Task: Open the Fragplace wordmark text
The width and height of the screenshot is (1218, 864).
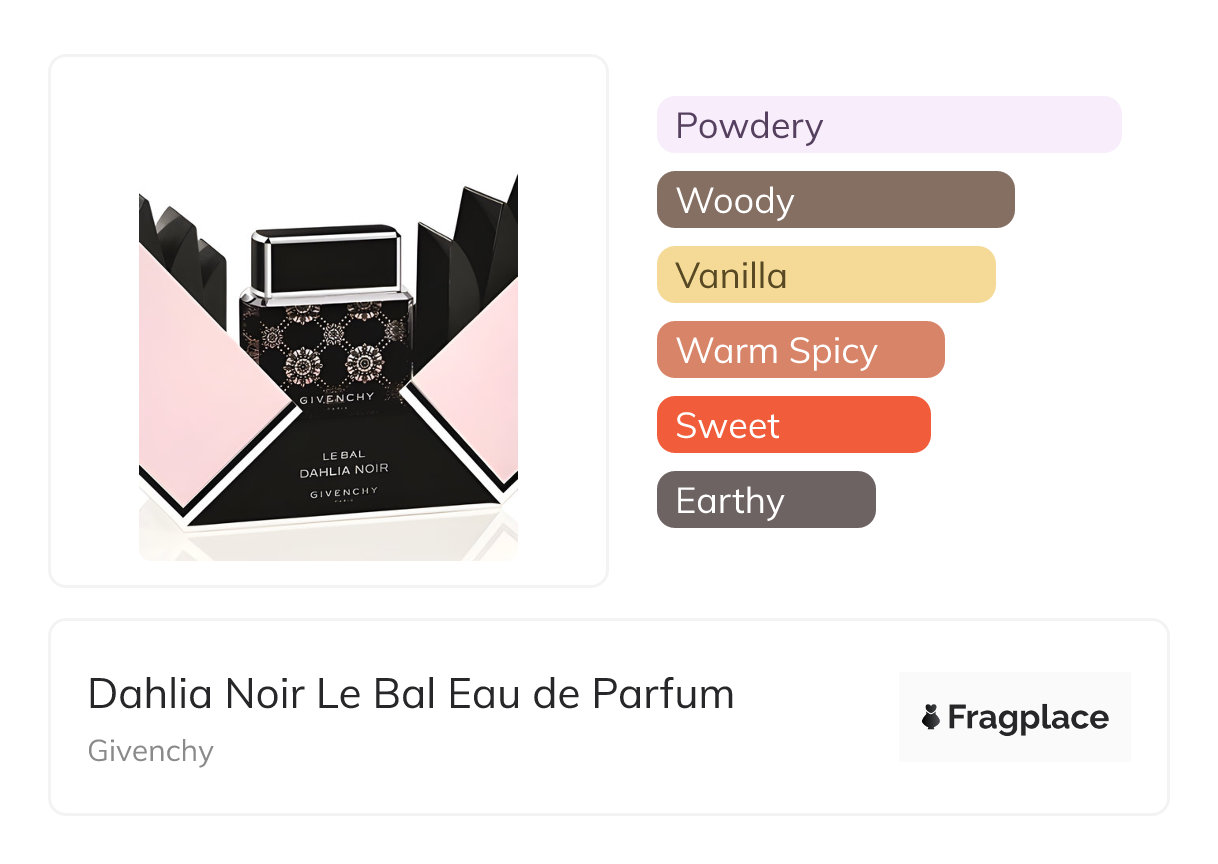Action: click(1028, 718)
